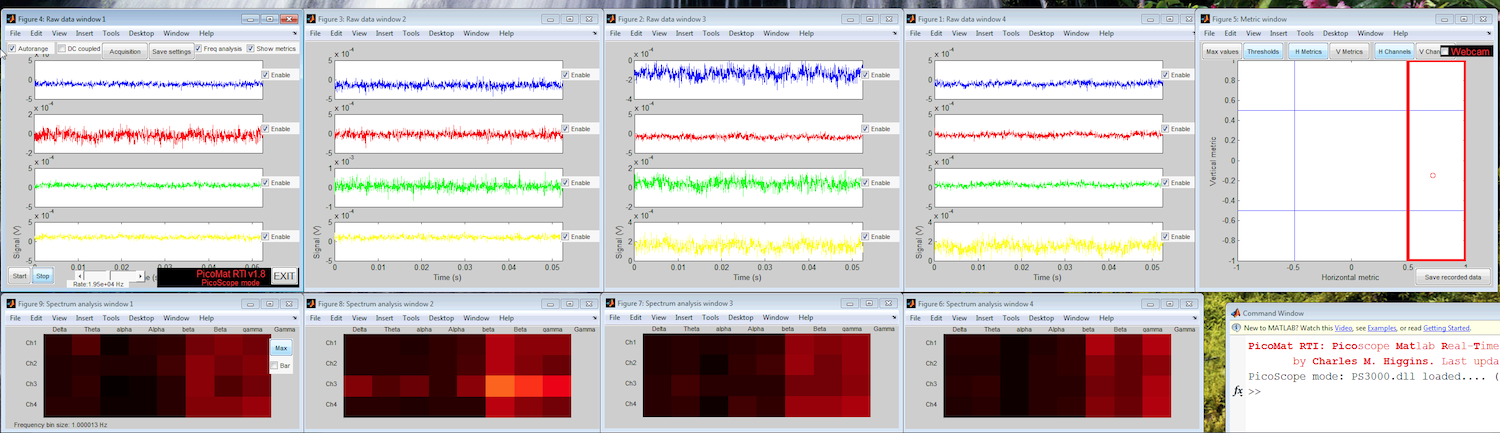
Task: Check the Bar option in Spectrum window 1
Action: coord(276,367)
